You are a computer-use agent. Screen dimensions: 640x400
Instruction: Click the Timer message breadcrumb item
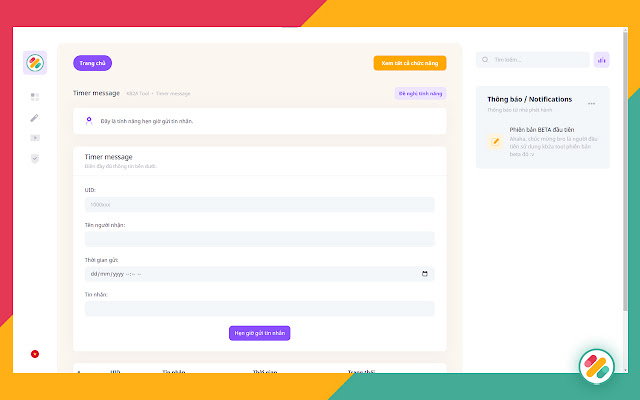(173, 93)
